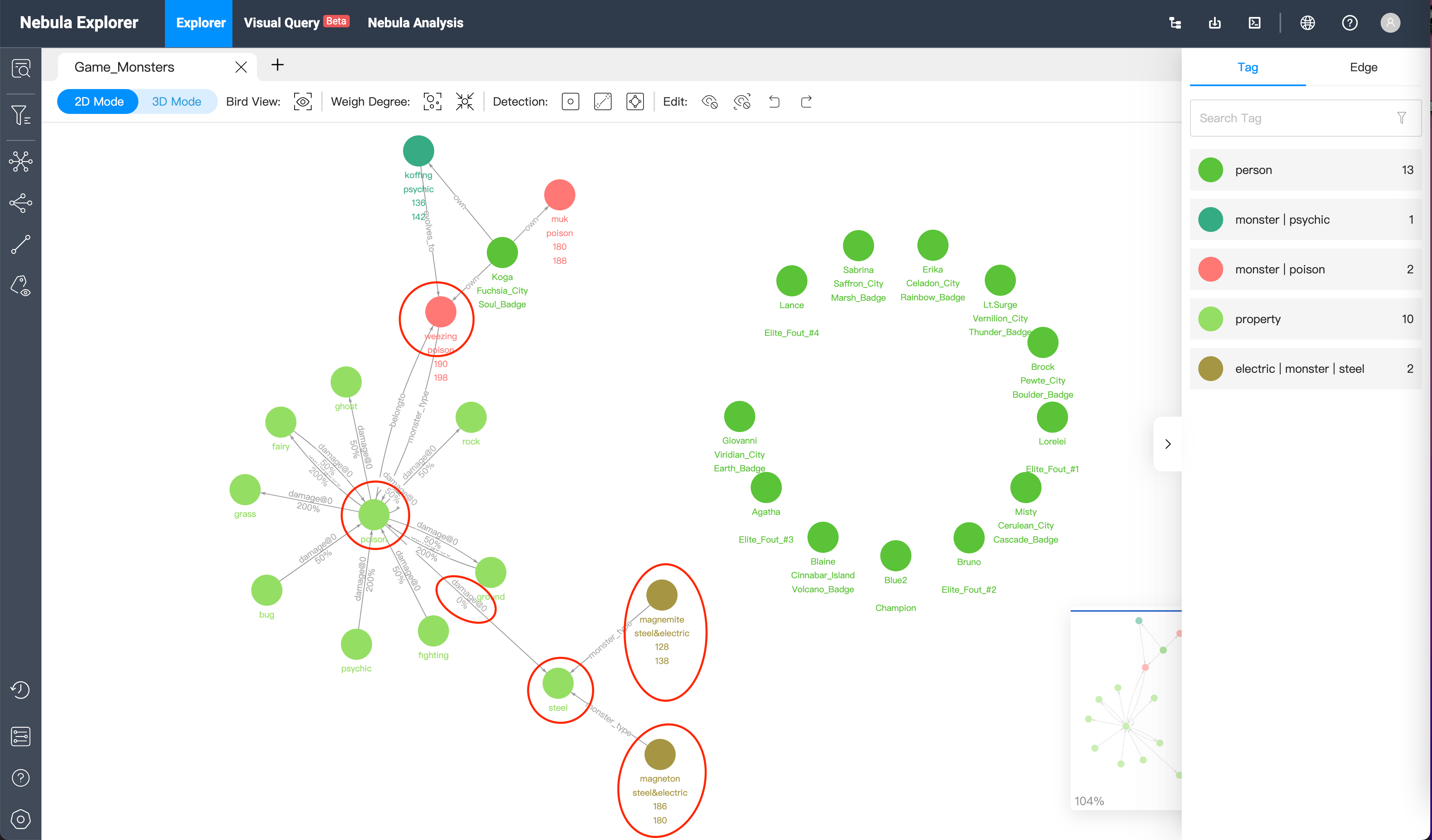This screenshot has height=840, width=1432.
Task: Open the graph space list icon in sidebar
Action: pos(21,736)
